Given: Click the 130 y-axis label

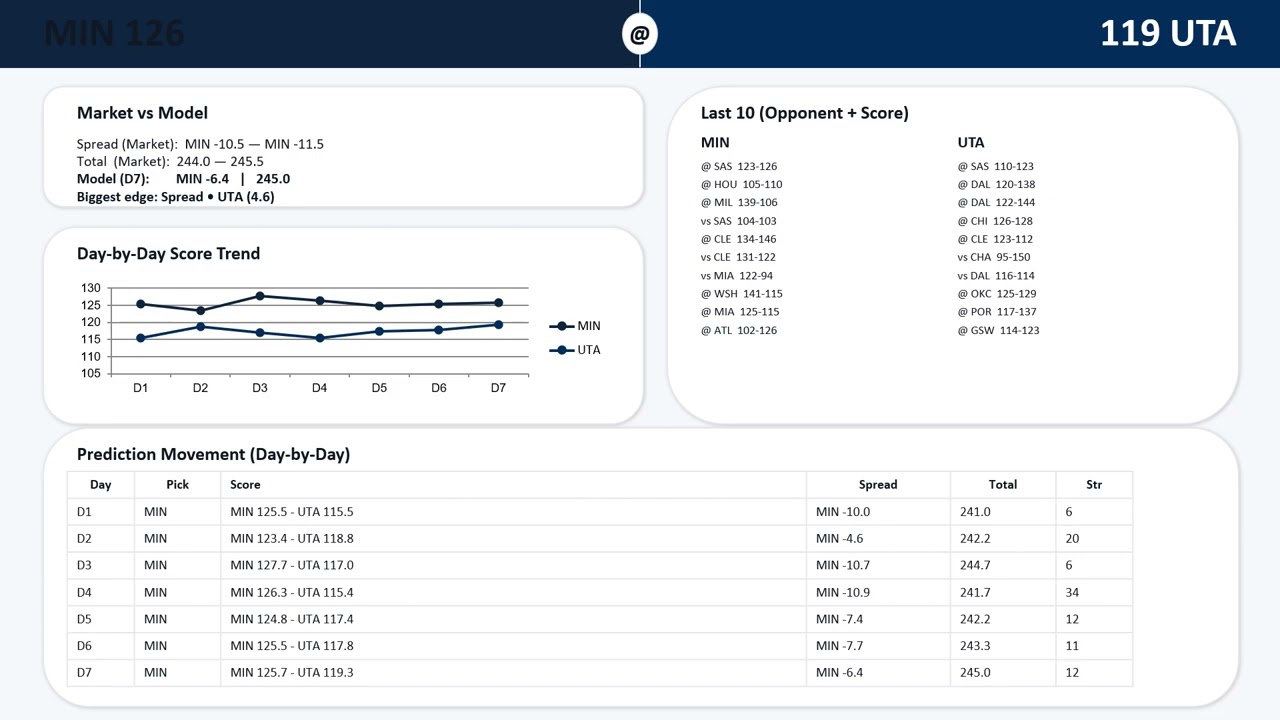Looking at the screenshot, I should coord(91,288).
